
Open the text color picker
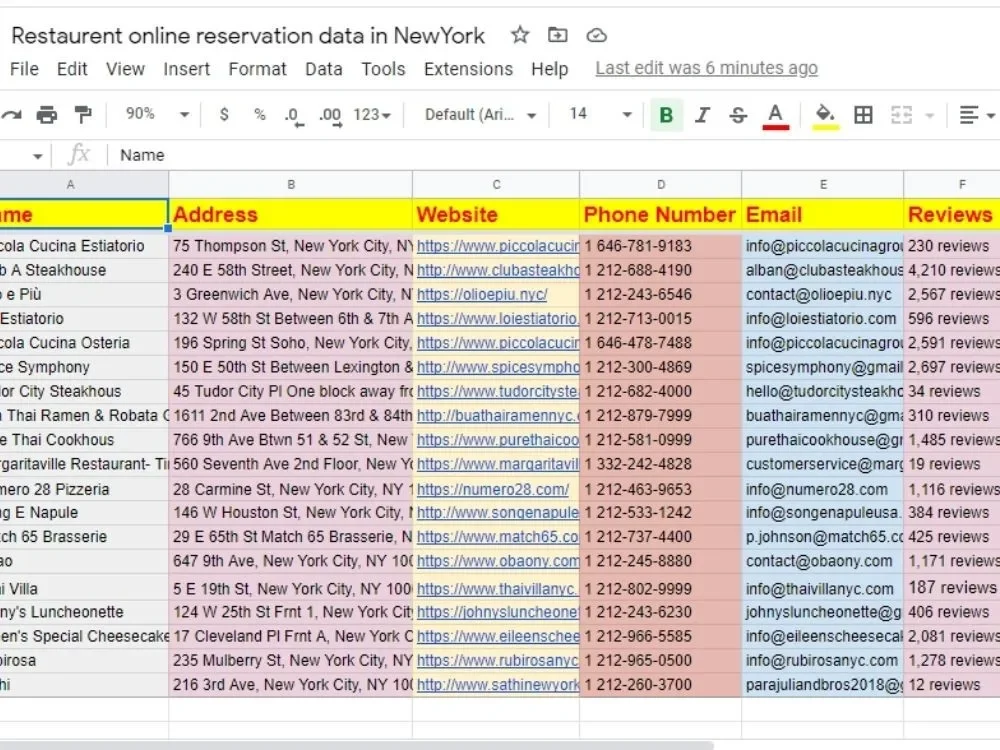point(776,116)
